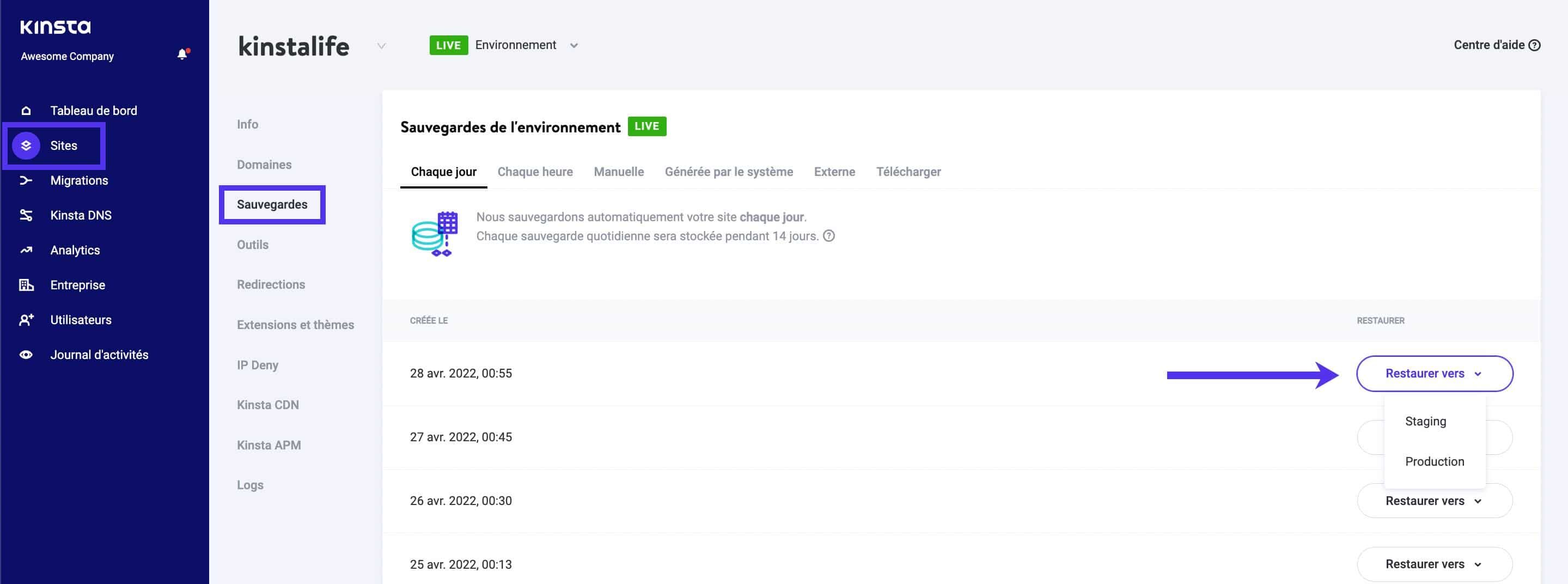Select Production from the restore menu
This screenshot has height=584, width=1568.
point(1435,461)
